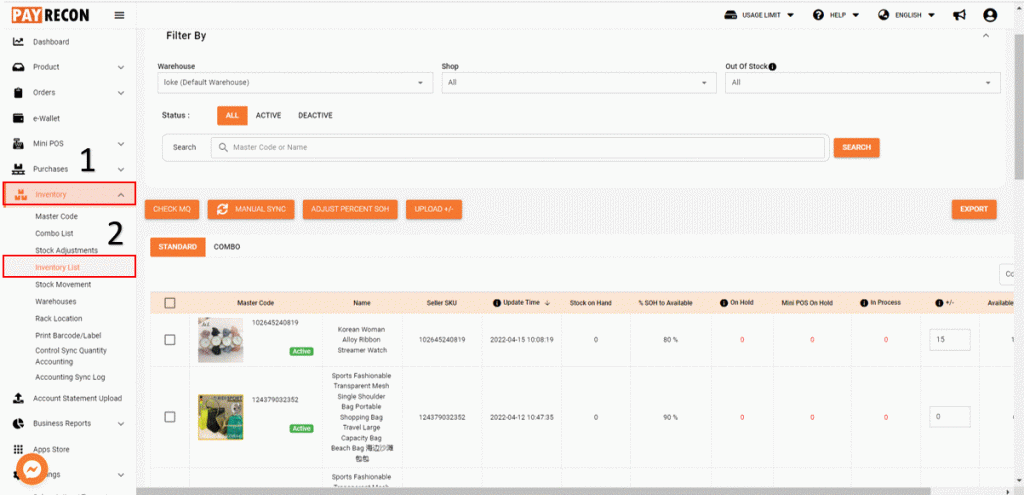Click the +/- field showing 15
1024x495 pixels.
tap(950, 340)
